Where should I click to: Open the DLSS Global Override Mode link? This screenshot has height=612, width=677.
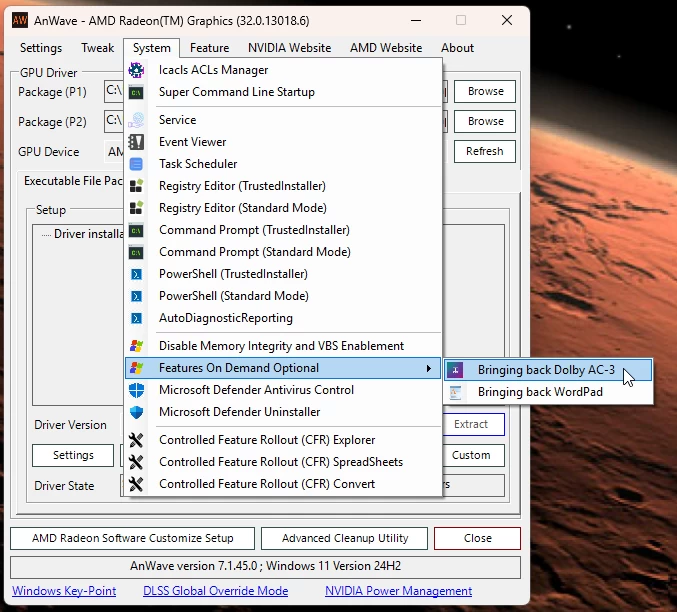[215, 591]
